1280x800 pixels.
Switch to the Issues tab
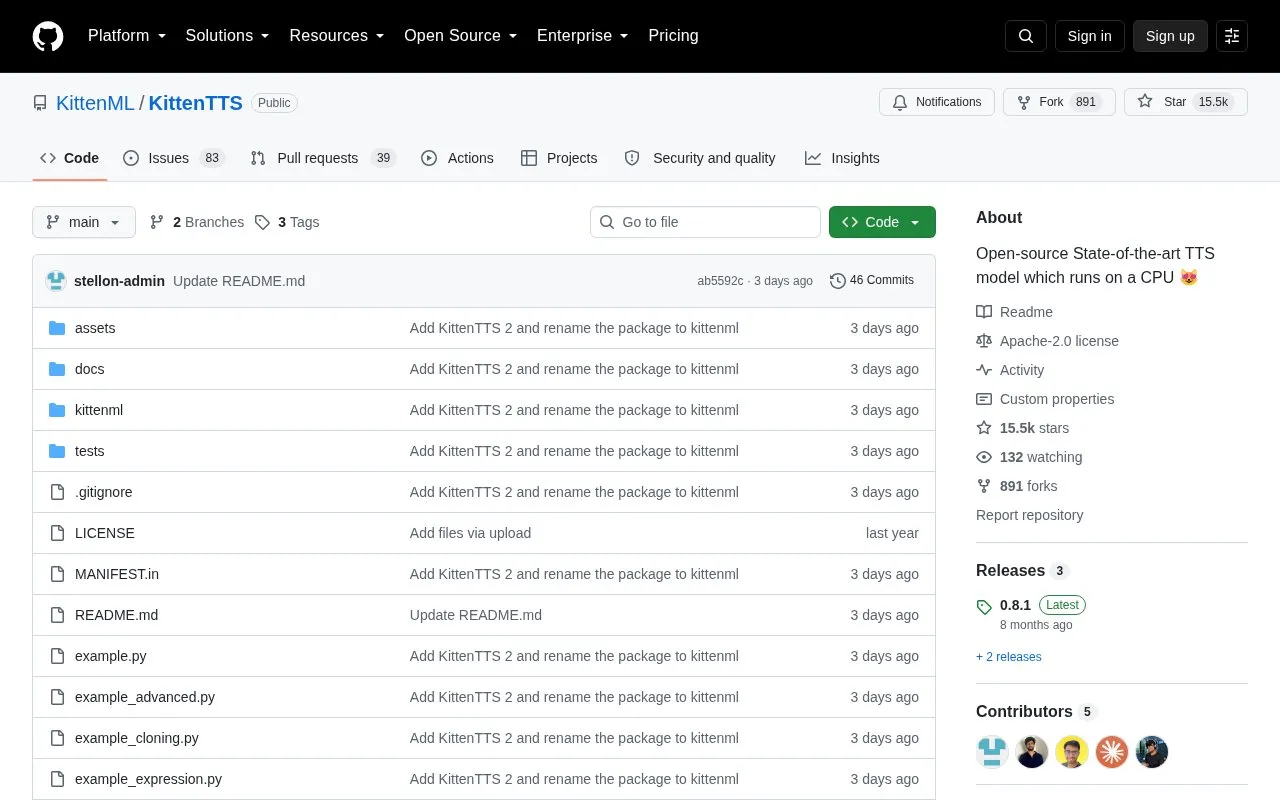[174, 158]
